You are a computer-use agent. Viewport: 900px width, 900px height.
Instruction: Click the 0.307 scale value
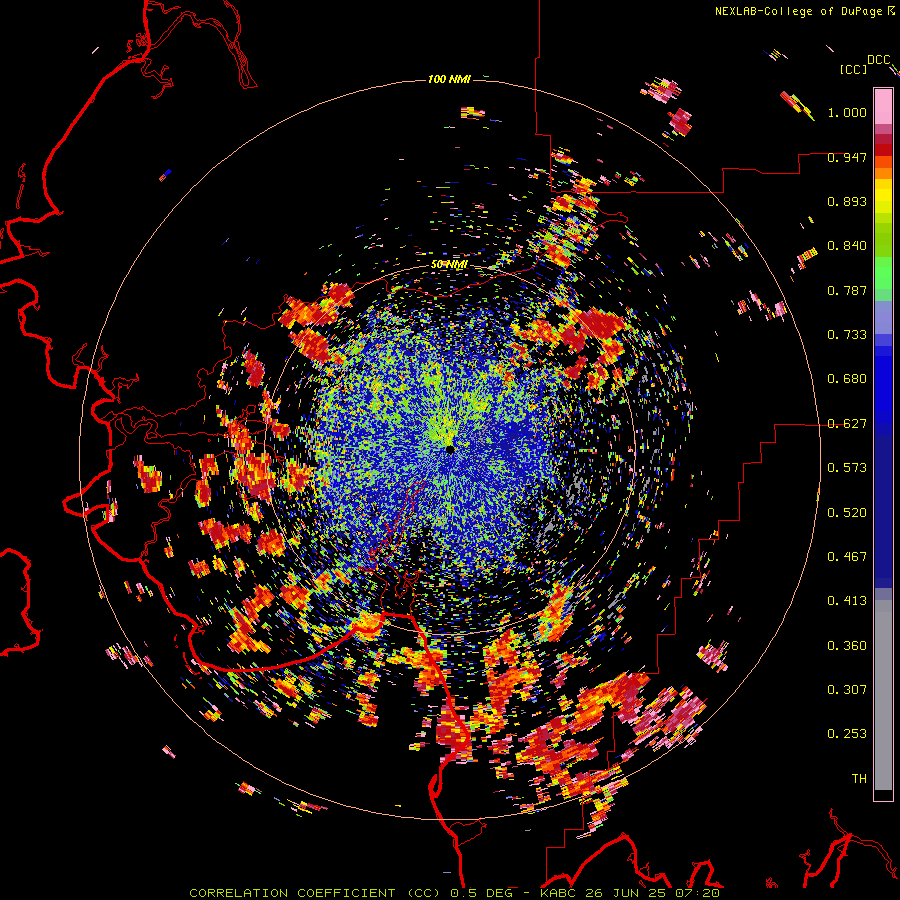click(847, 690)
